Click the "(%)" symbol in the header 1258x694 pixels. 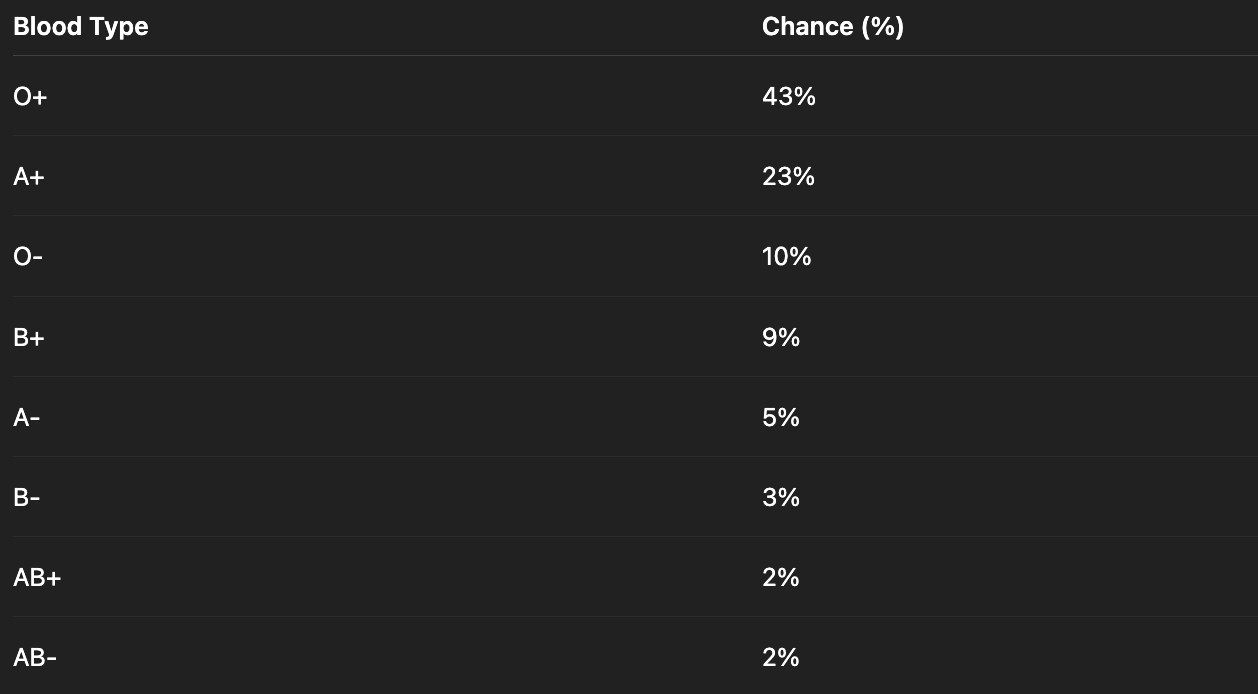882,27
